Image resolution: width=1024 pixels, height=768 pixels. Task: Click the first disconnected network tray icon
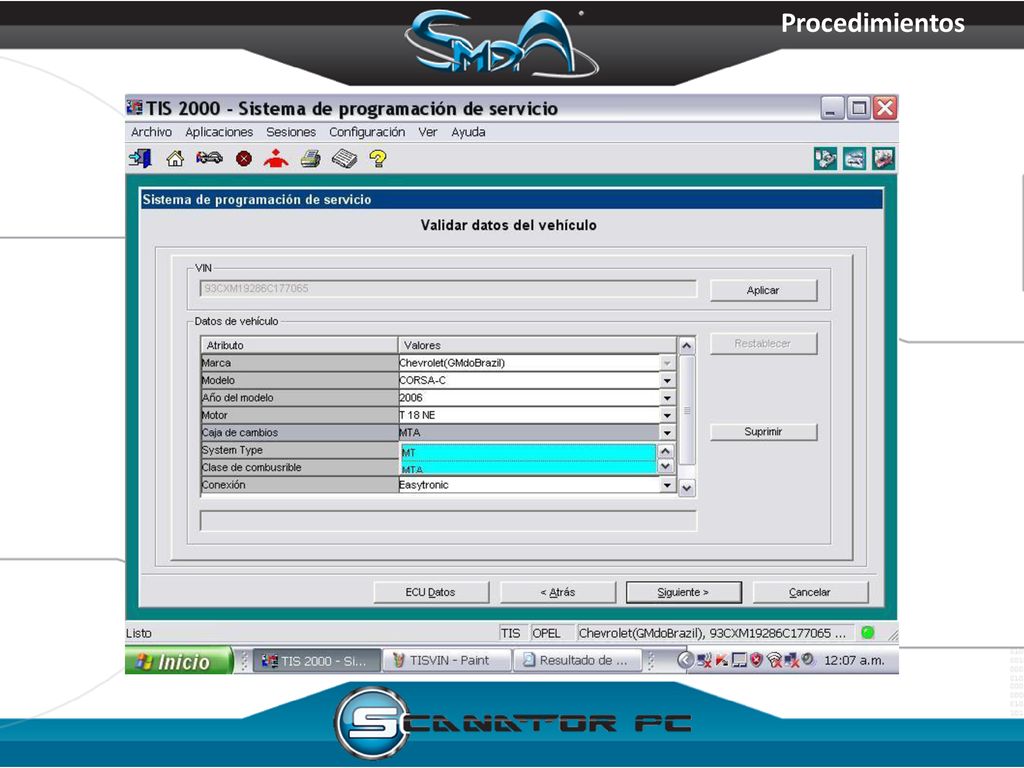703,660
